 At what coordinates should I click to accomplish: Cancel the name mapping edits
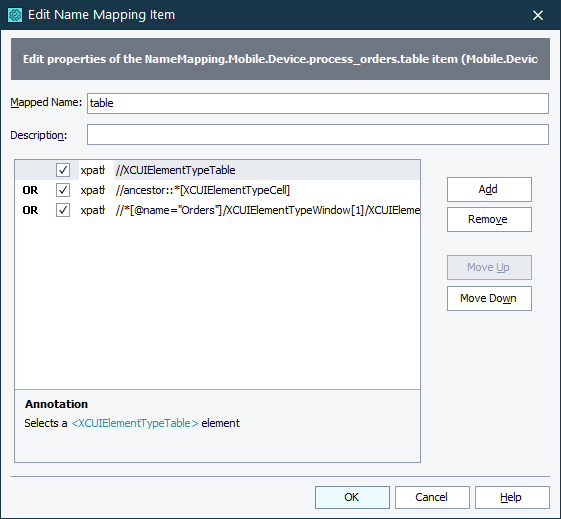[432, 497]
